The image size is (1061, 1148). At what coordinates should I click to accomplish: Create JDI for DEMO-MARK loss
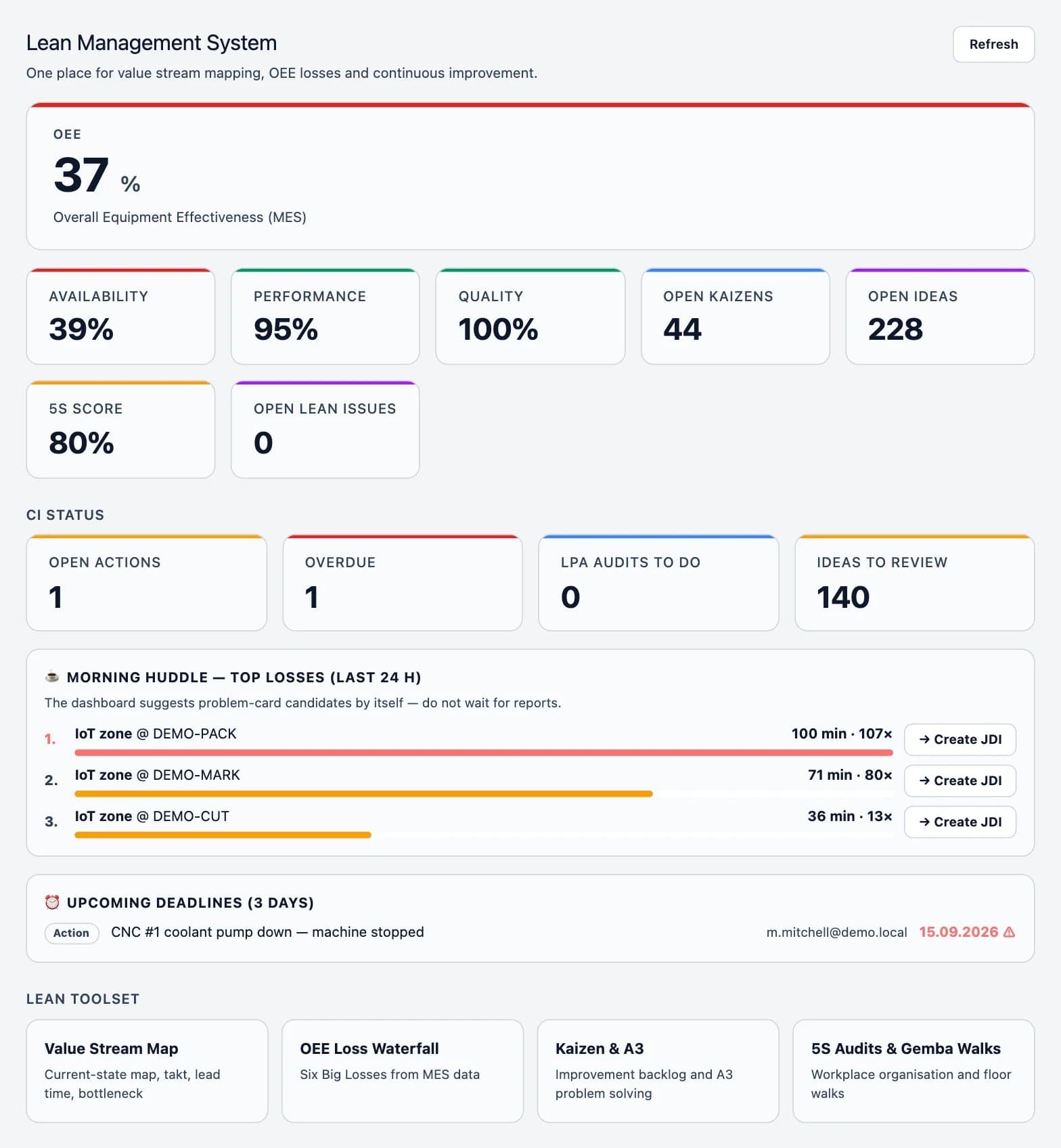pyautogui.click(x=960, y=780)
